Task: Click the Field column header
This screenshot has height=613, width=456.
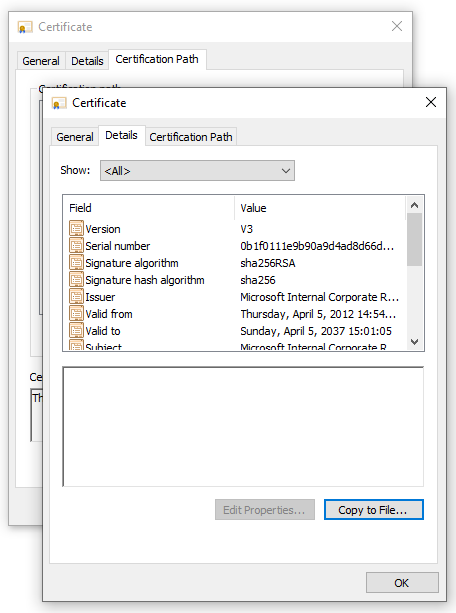Action: (x=149, y=208)
